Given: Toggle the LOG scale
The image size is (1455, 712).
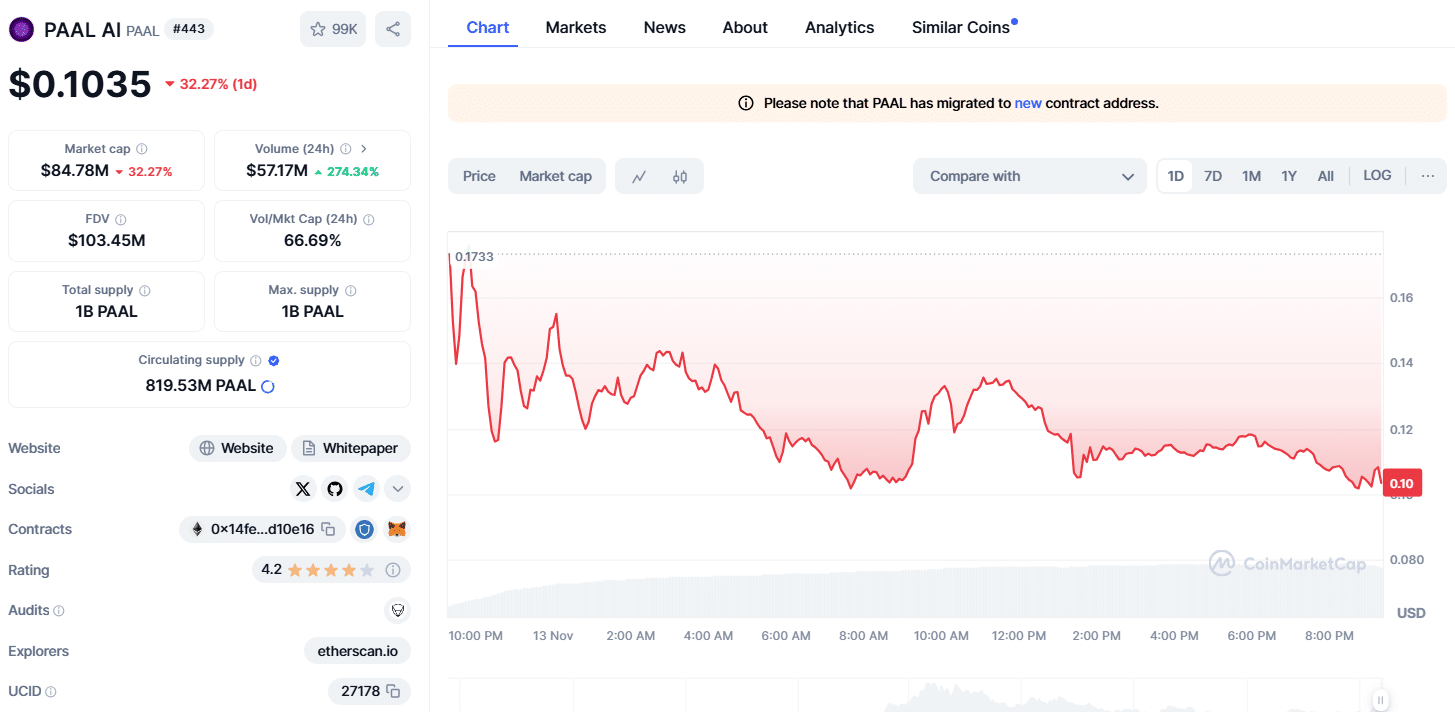Looking at the screenshot, I should pos(1377,175).
